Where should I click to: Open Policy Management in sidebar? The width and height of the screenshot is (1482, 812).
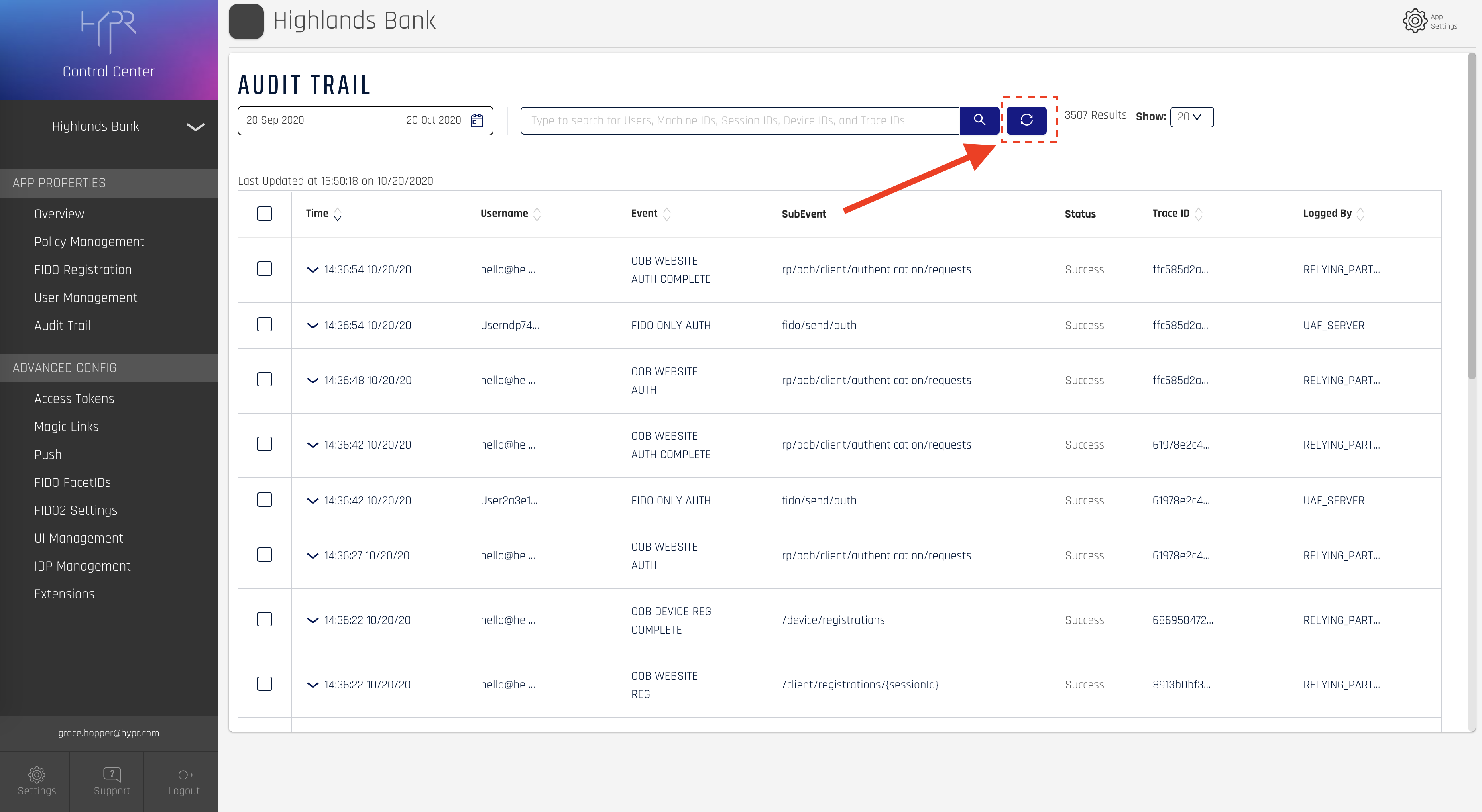pyautogui.click(x=89, y=241)
